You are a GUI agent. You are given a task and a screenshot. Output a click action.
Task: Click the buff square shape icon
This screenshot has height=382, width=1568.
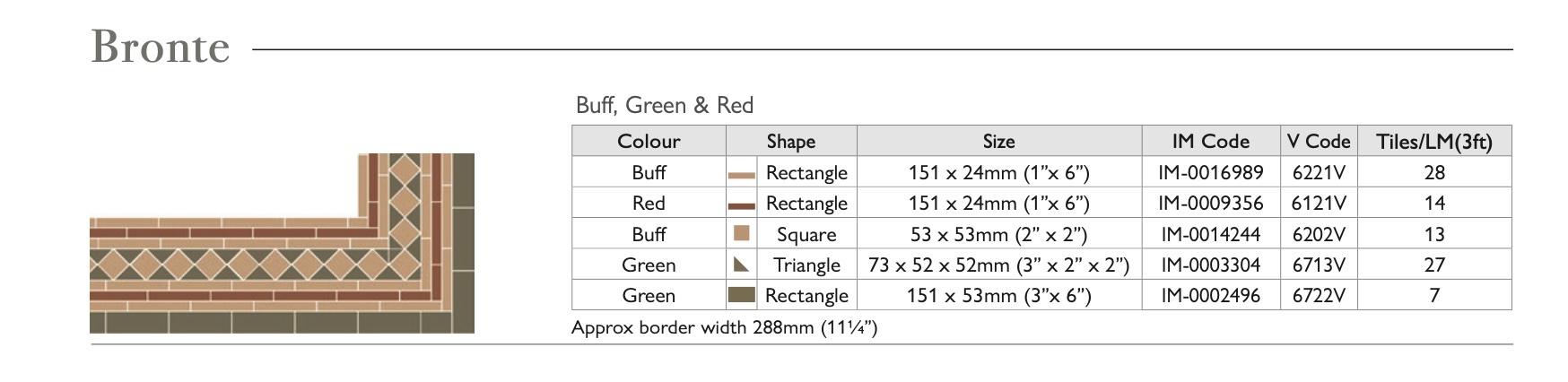(x=741, y=234)
